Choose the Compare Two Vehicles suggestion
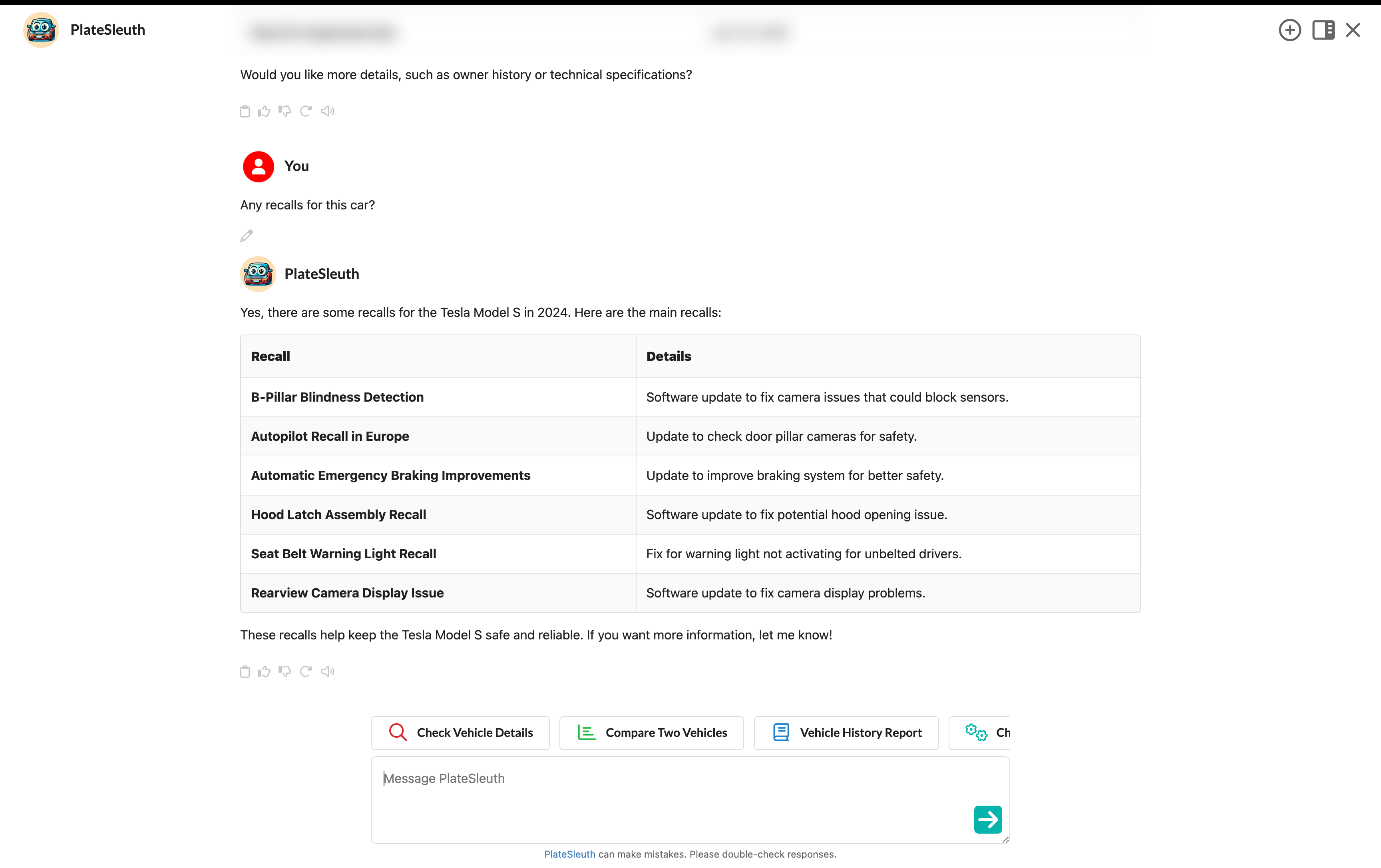Image resolution: width=1381 pixels, height=868 pixels. click(651, 733)
